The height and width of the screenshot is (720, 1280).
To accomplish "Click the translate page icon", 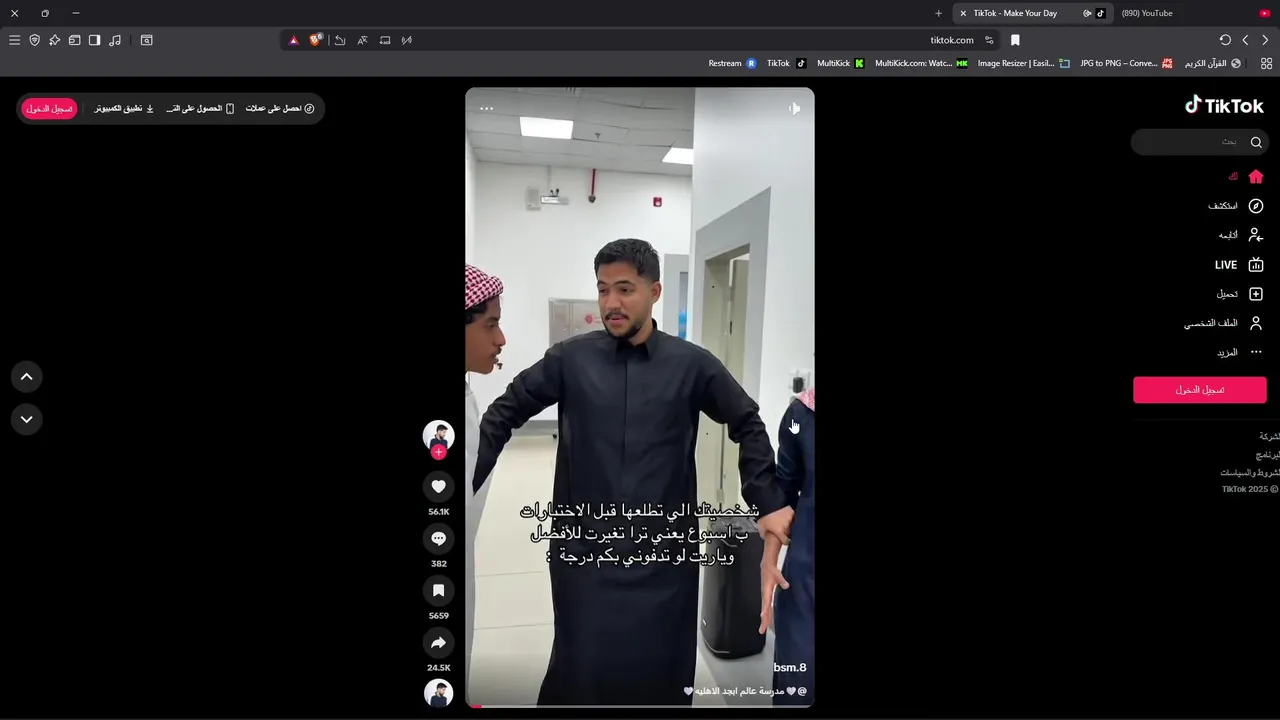I will (362, 40).
